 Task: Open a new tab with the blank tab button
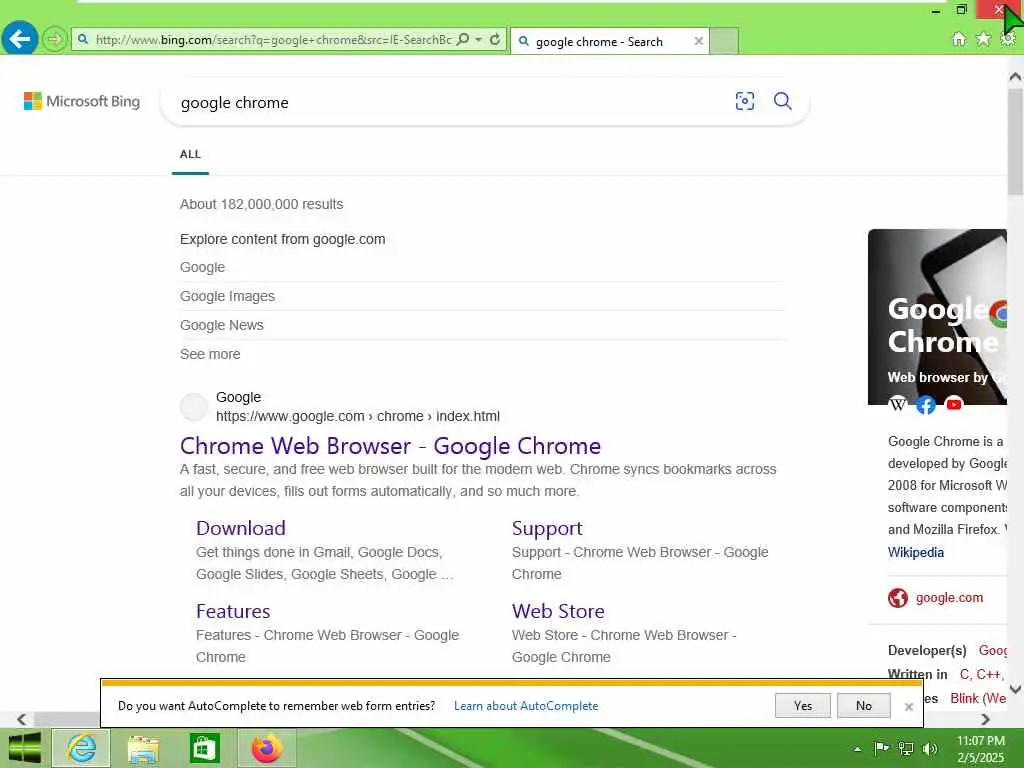724,41
